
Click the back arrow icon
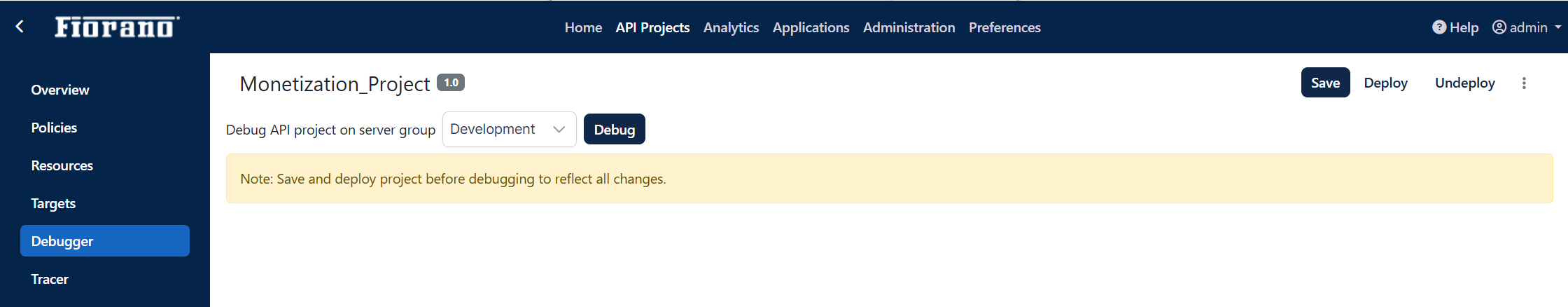click(20, 27)
